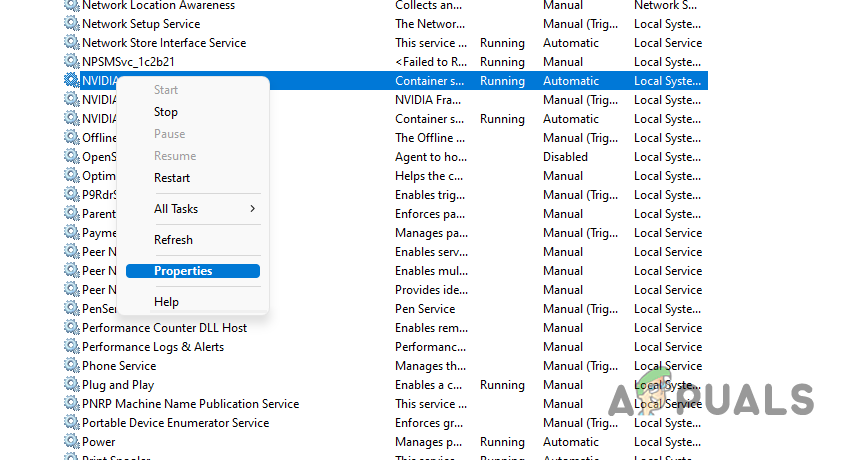This screenshot has width=855, height=460.
Task: Select PNRP Machine Name Publication Service
Action: pyautogui.click(x=190, y=404)
